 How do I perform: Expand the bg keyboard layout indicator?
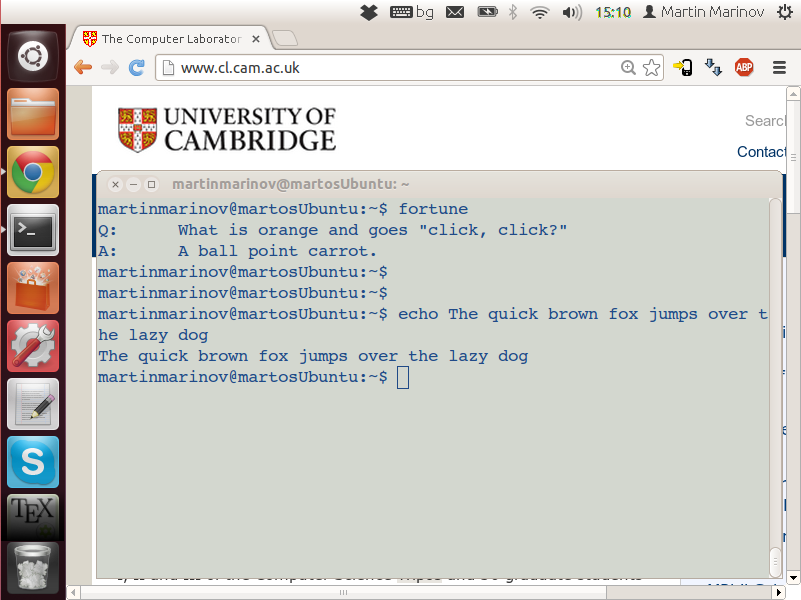pyautogui.click(x=412, y=12)
